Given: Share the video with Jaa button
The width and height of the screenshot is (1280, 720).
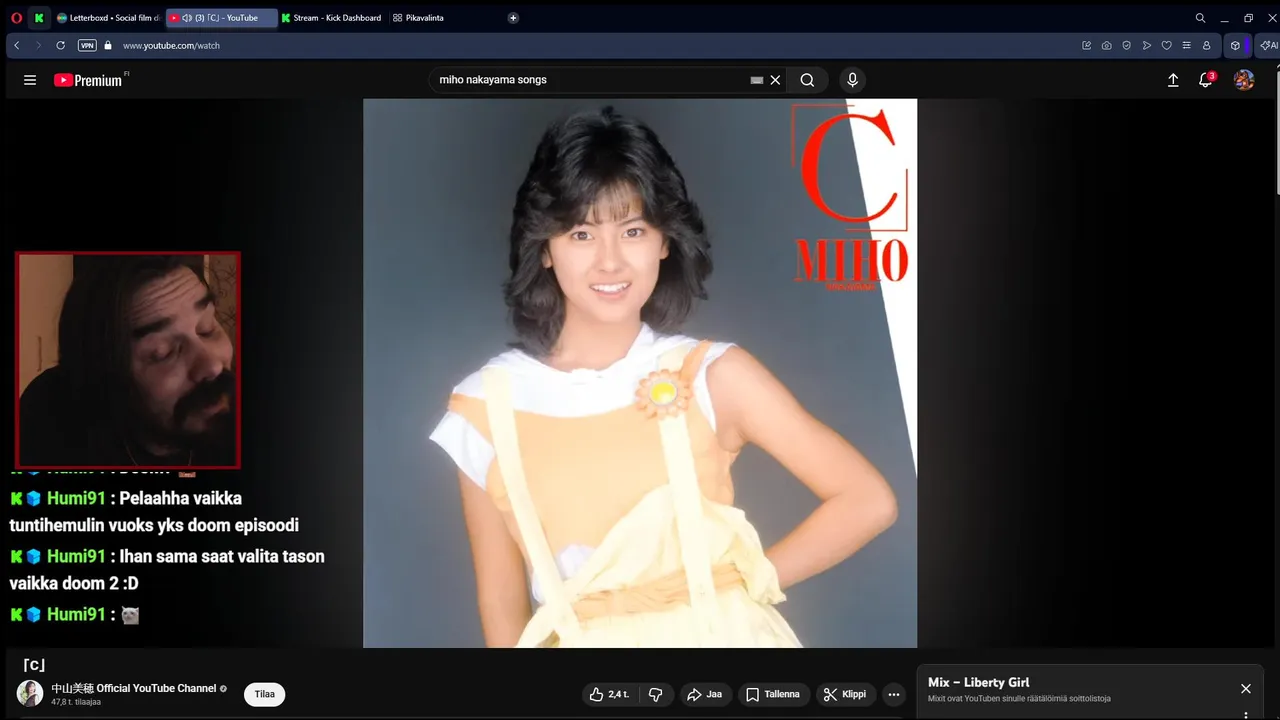Looking at the screenshot, I should click(x=704, y=694).
